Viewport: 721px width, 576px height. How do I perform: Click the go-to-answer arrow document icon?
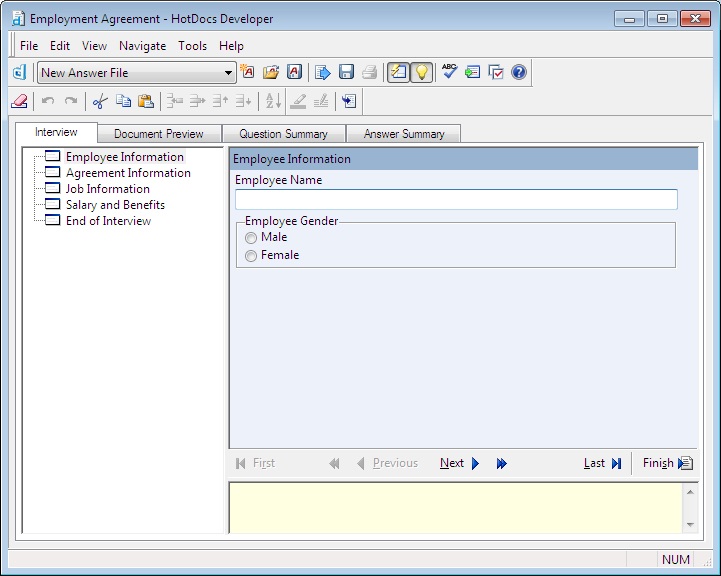coord(349,101)
